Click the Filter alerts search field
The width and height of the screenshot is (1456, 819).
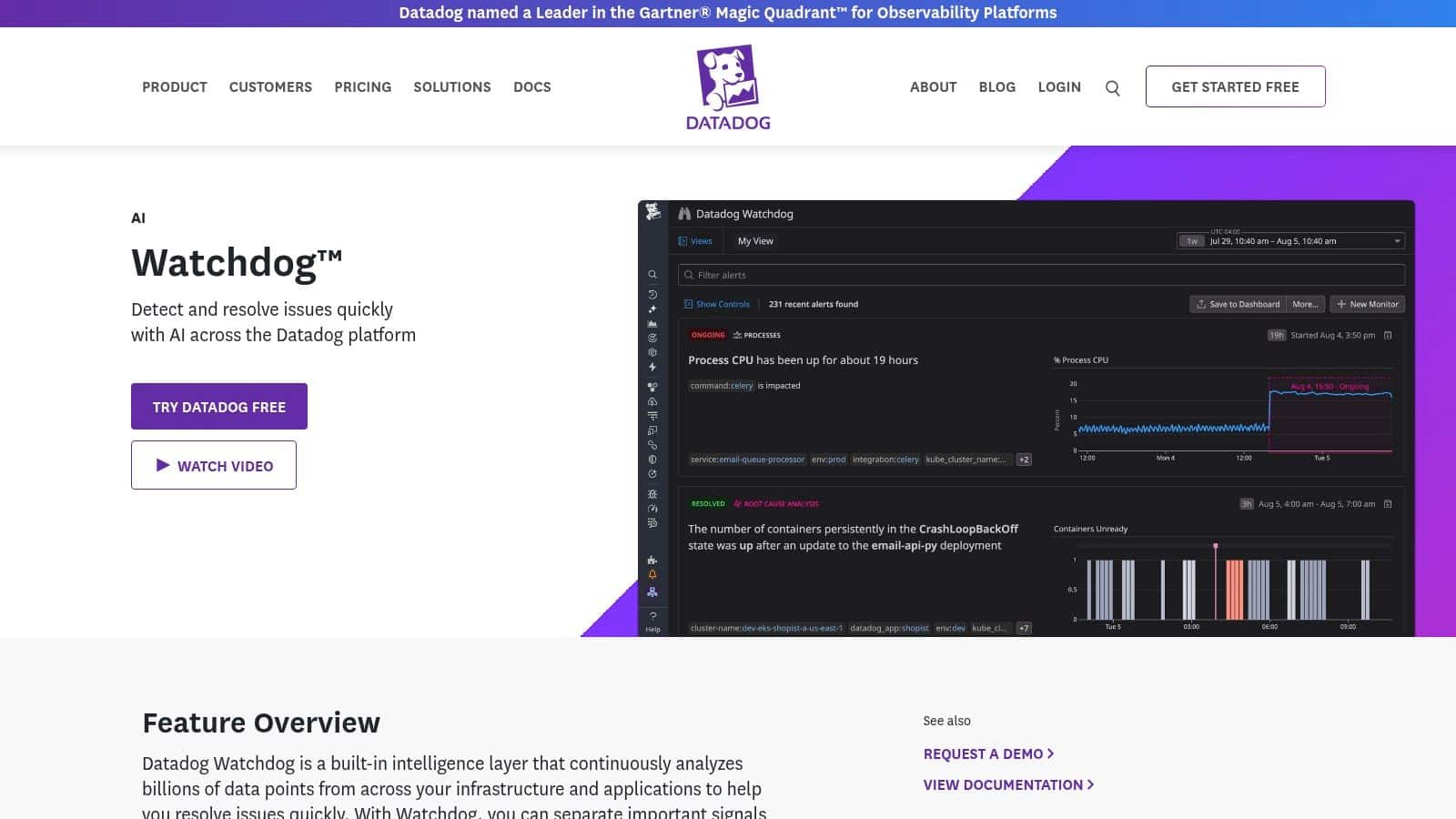click(1041, 275)
